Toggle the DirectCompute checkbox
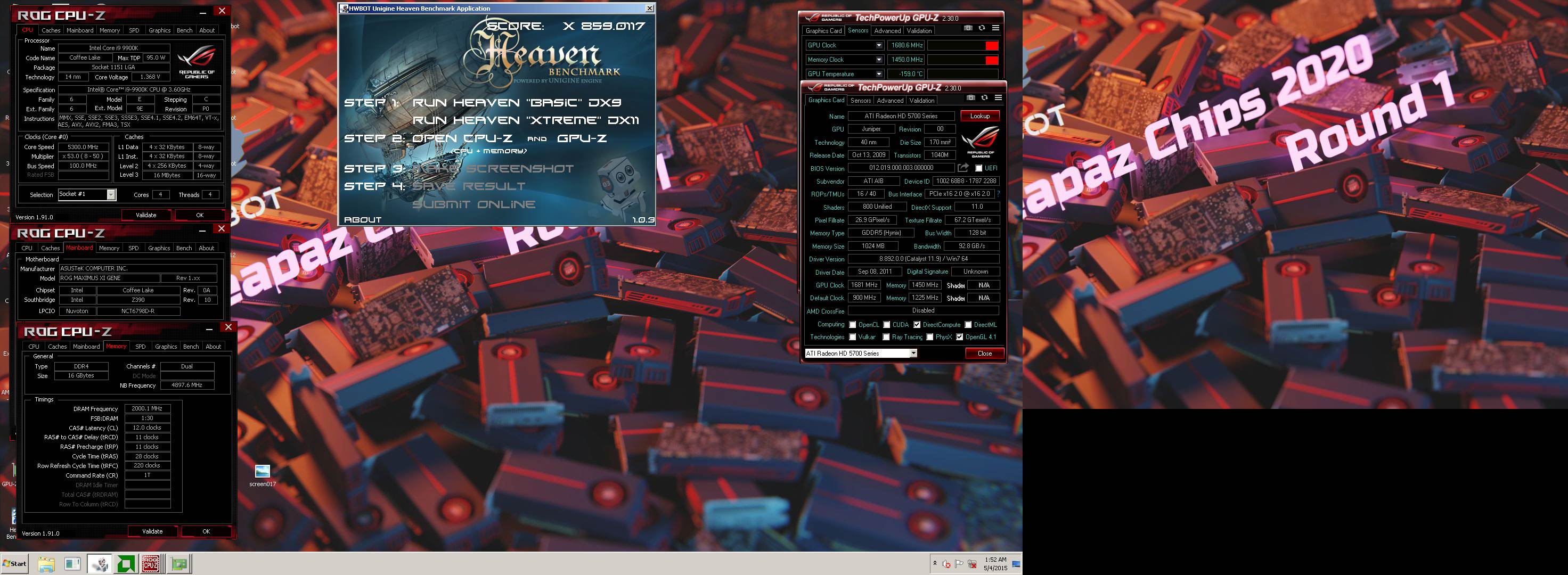The width and height of the screenshot is (1568, 575). [917, 325]
